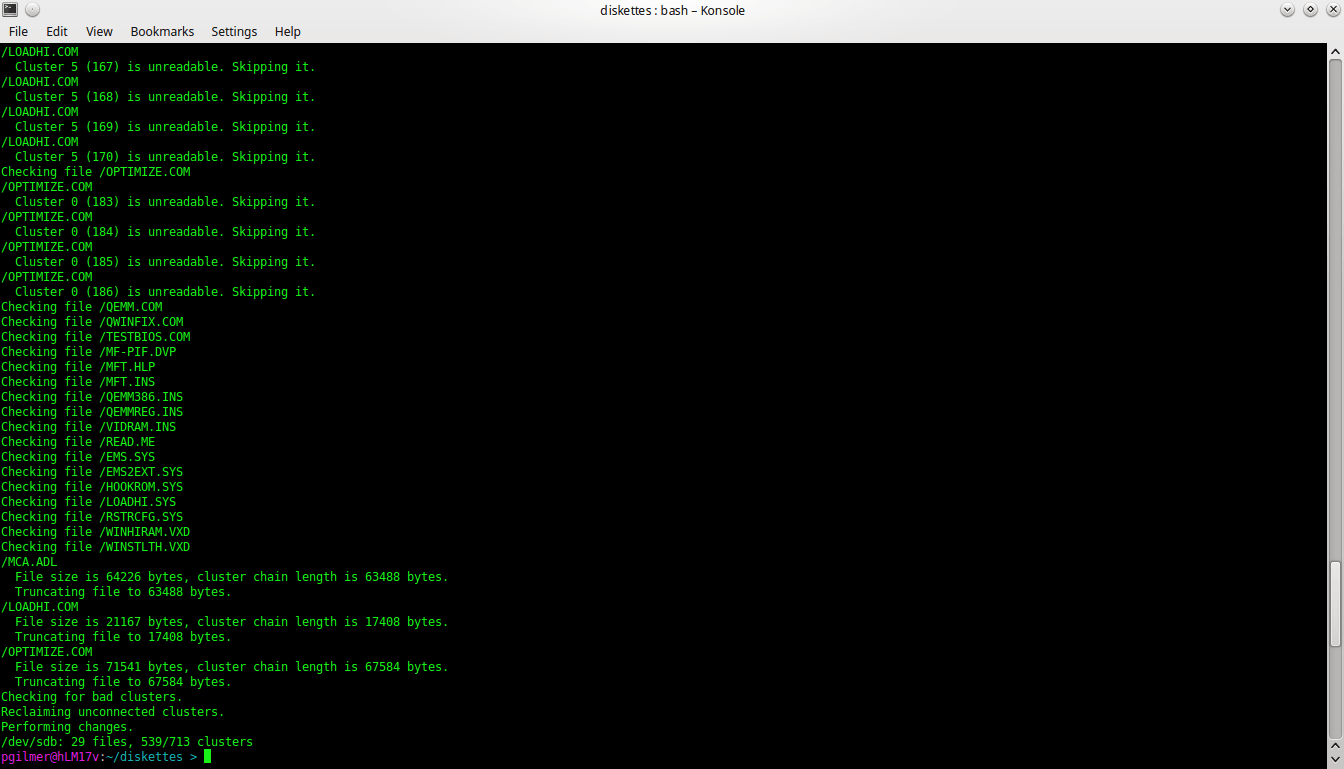
Task: Open the Bookmarks menu
Action: 162,32
